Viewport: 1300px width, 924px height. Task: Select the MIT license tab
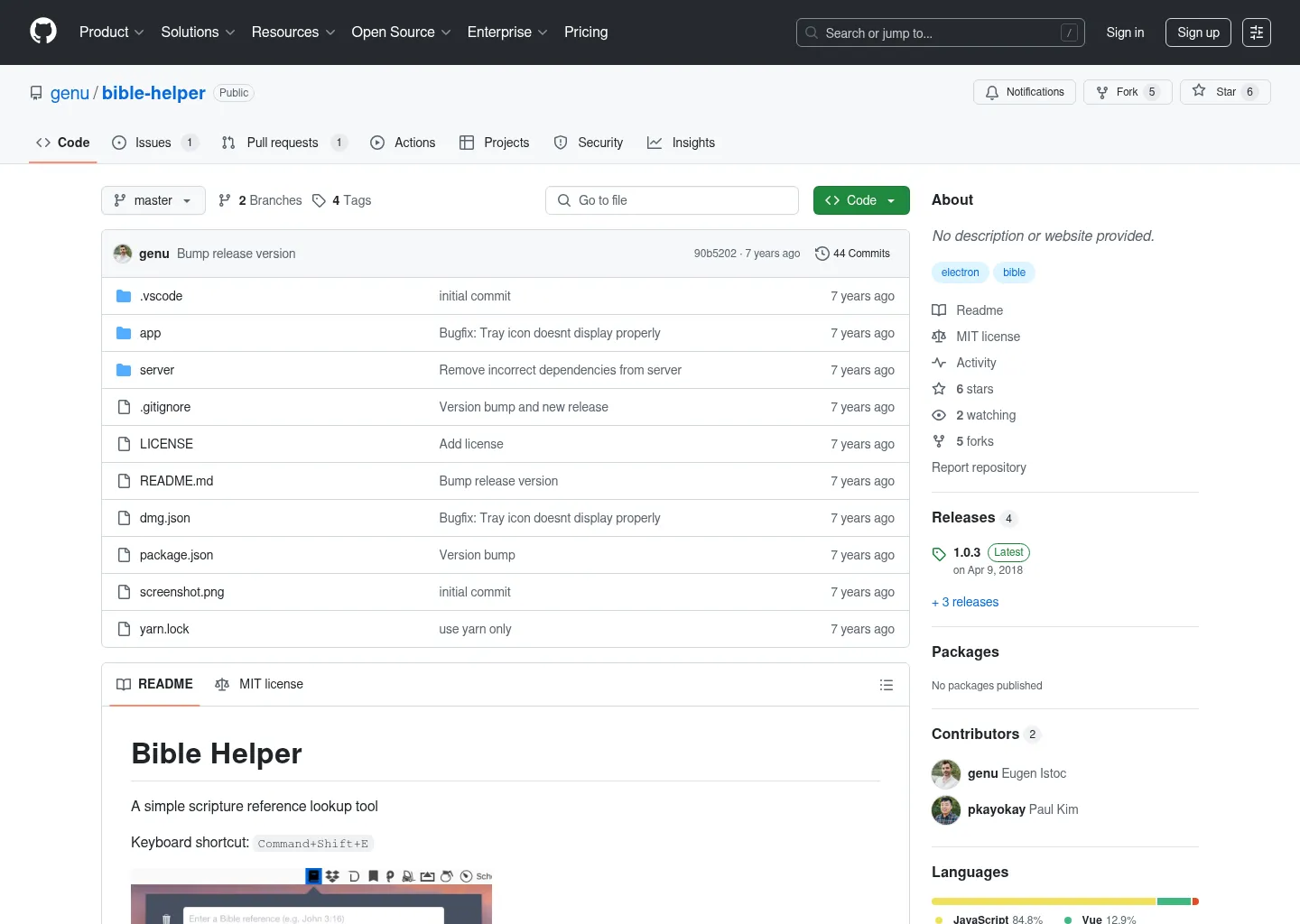259,684
